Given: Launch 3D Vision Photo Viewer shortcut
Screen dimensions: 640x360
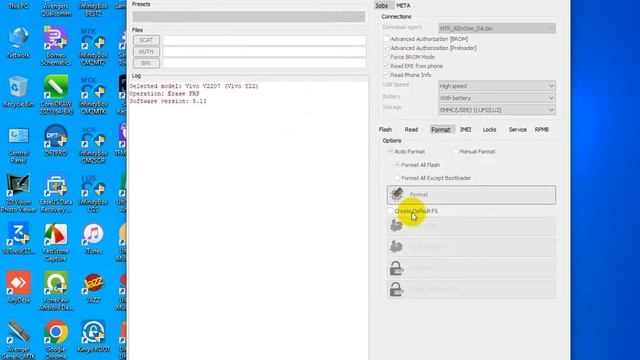Looking at the screenshot, I should pos(18,193).
